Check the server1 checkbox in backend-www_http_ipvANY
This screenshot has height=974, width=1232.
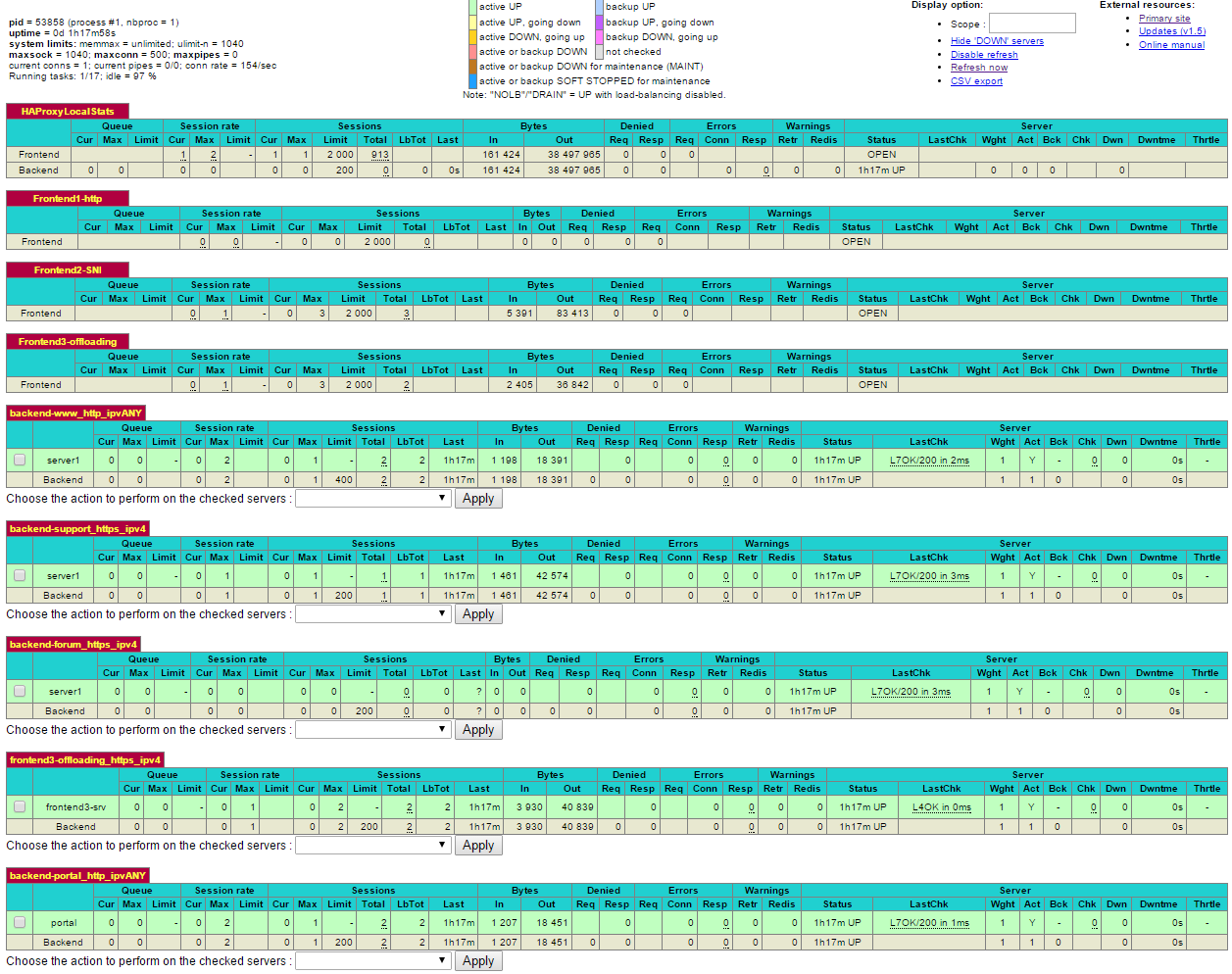[x=20, y=460]
